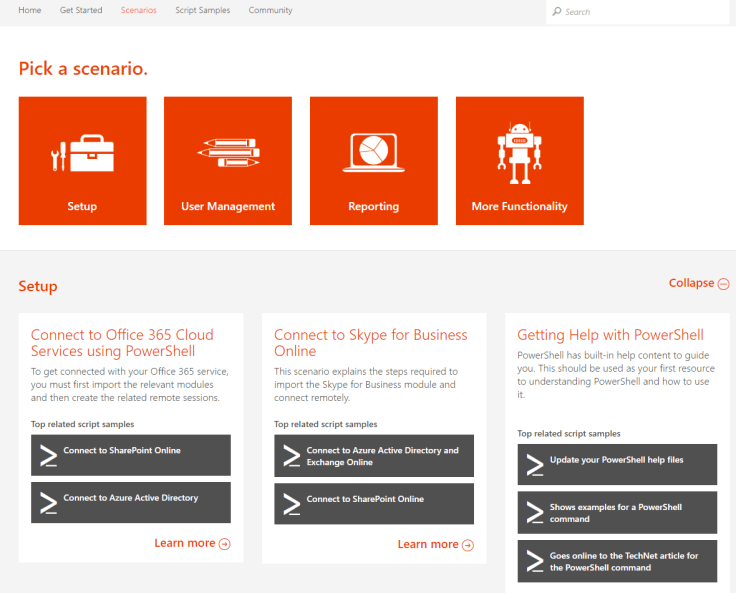
Task: Open Learn more under Skype for Business Online
Action: (x=428, y=544)
